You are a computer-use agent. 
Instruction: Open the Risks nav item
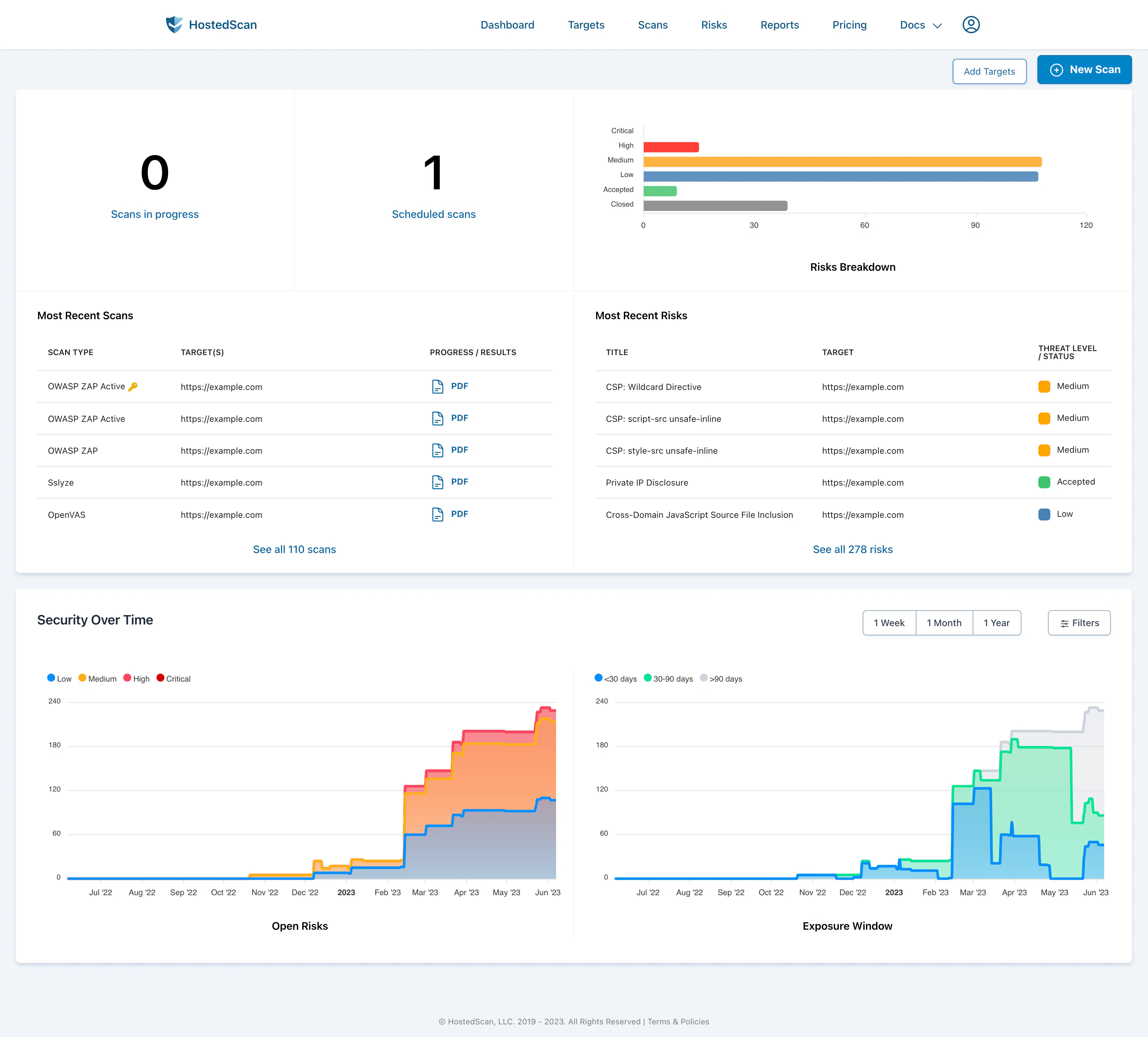(x=714, y=25)
